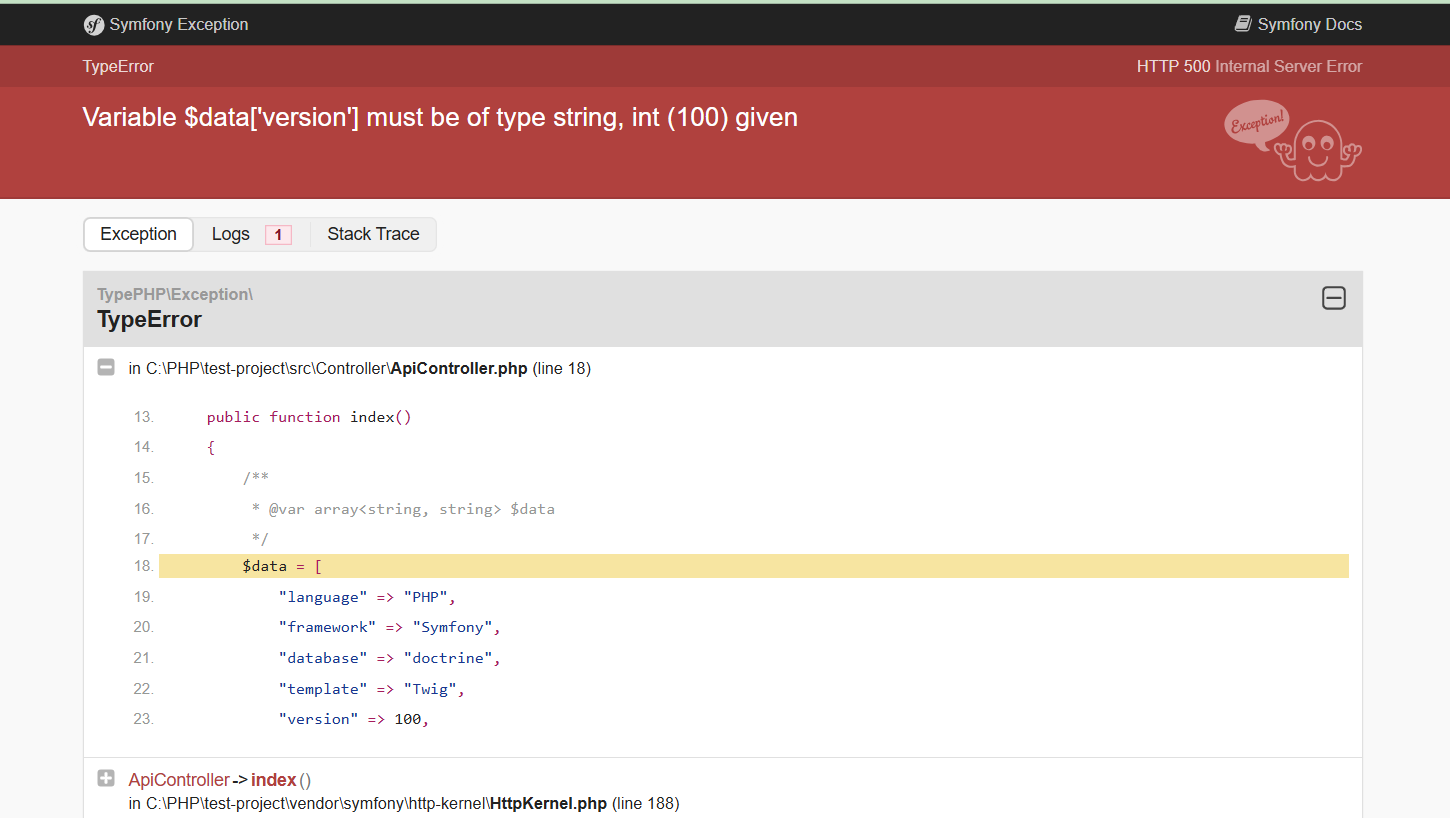Click code line '"template" => "Twig",'

click(x=372, y=689)
